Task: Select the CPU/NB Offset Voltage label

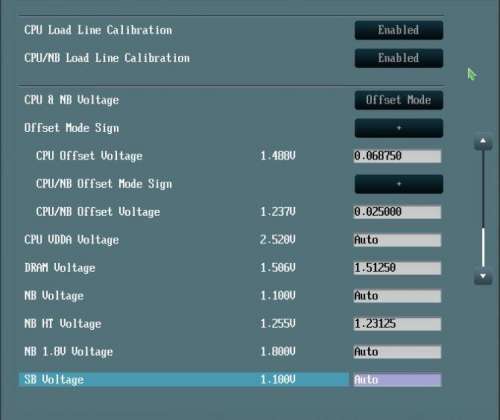Action: (98, 212)
